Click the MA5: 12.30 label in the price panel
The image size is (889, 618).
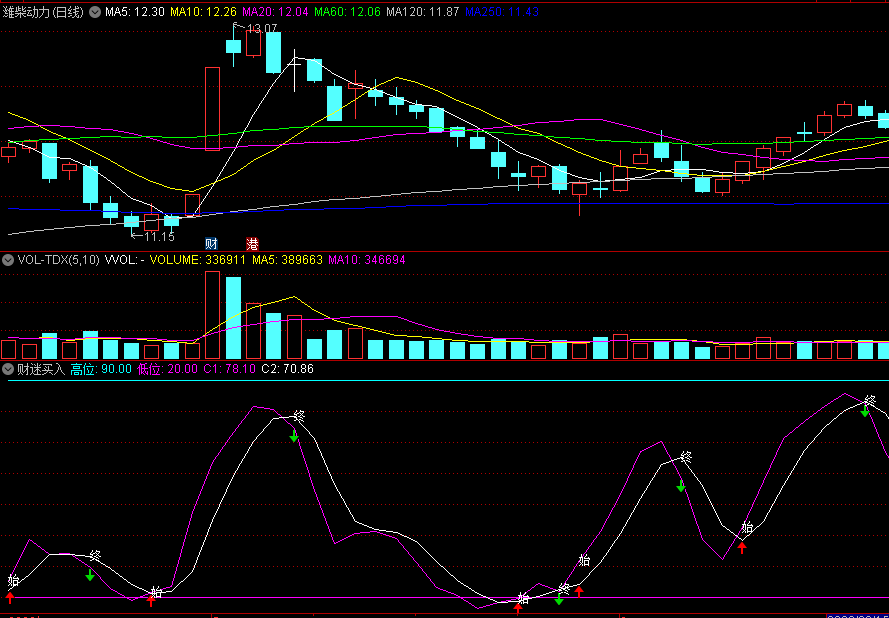pos(135,12)
